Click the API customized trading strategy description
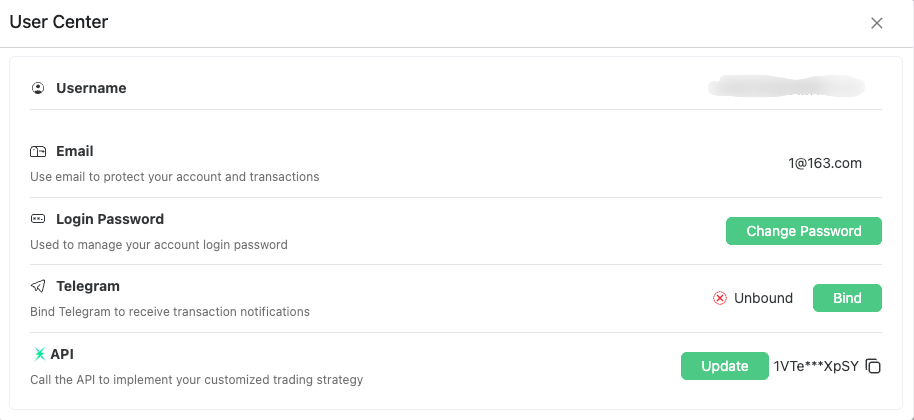The width and height of the screenshot is (914, 420). pyautogui.click(x=196, y=380)
